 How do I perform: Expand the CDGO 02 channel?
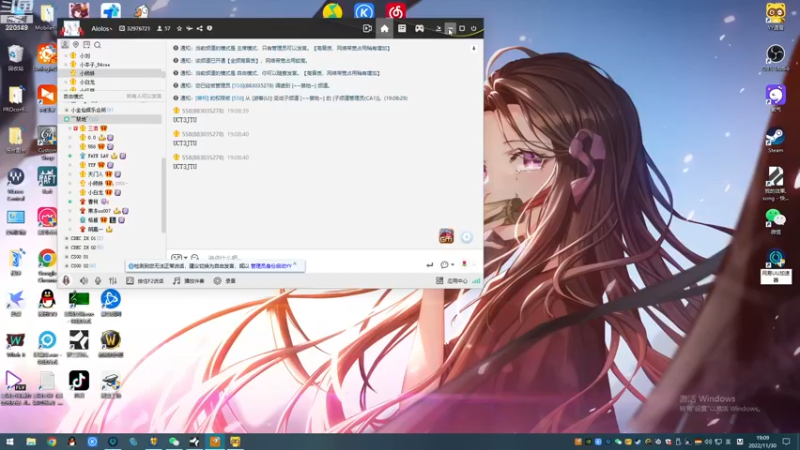coord(66,266)
